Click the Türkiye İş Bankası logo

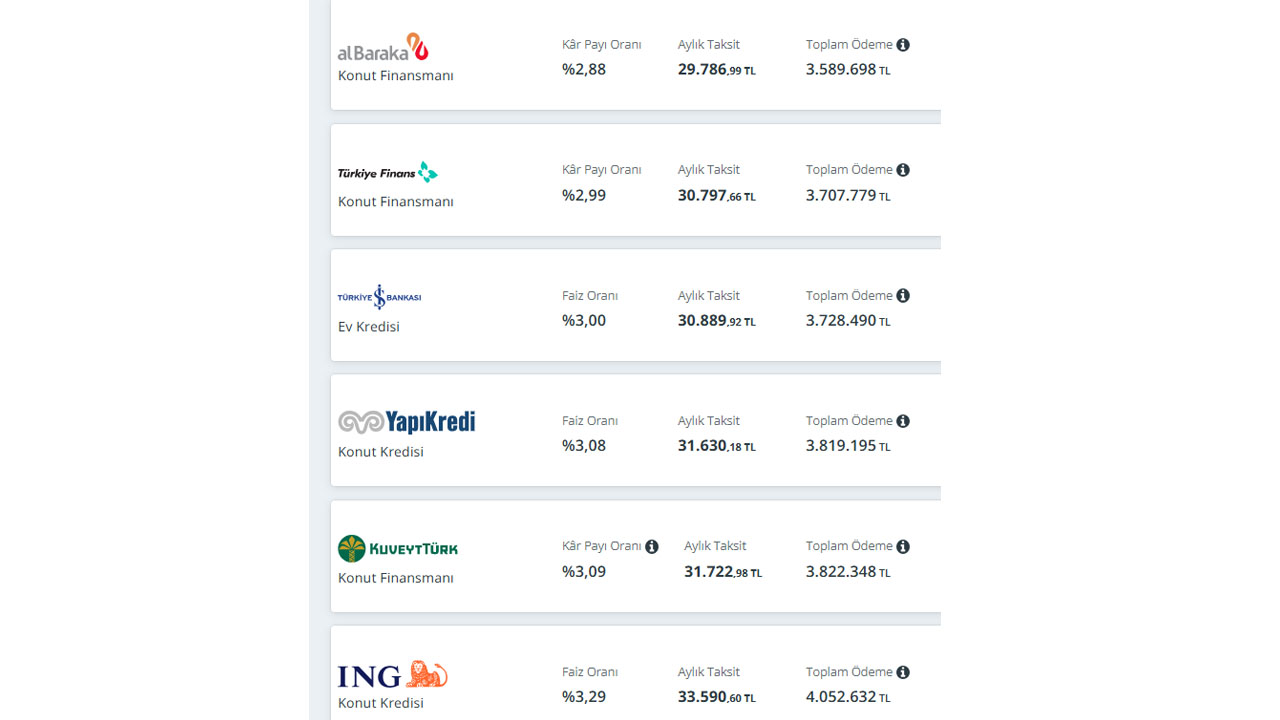pos(380,297)
